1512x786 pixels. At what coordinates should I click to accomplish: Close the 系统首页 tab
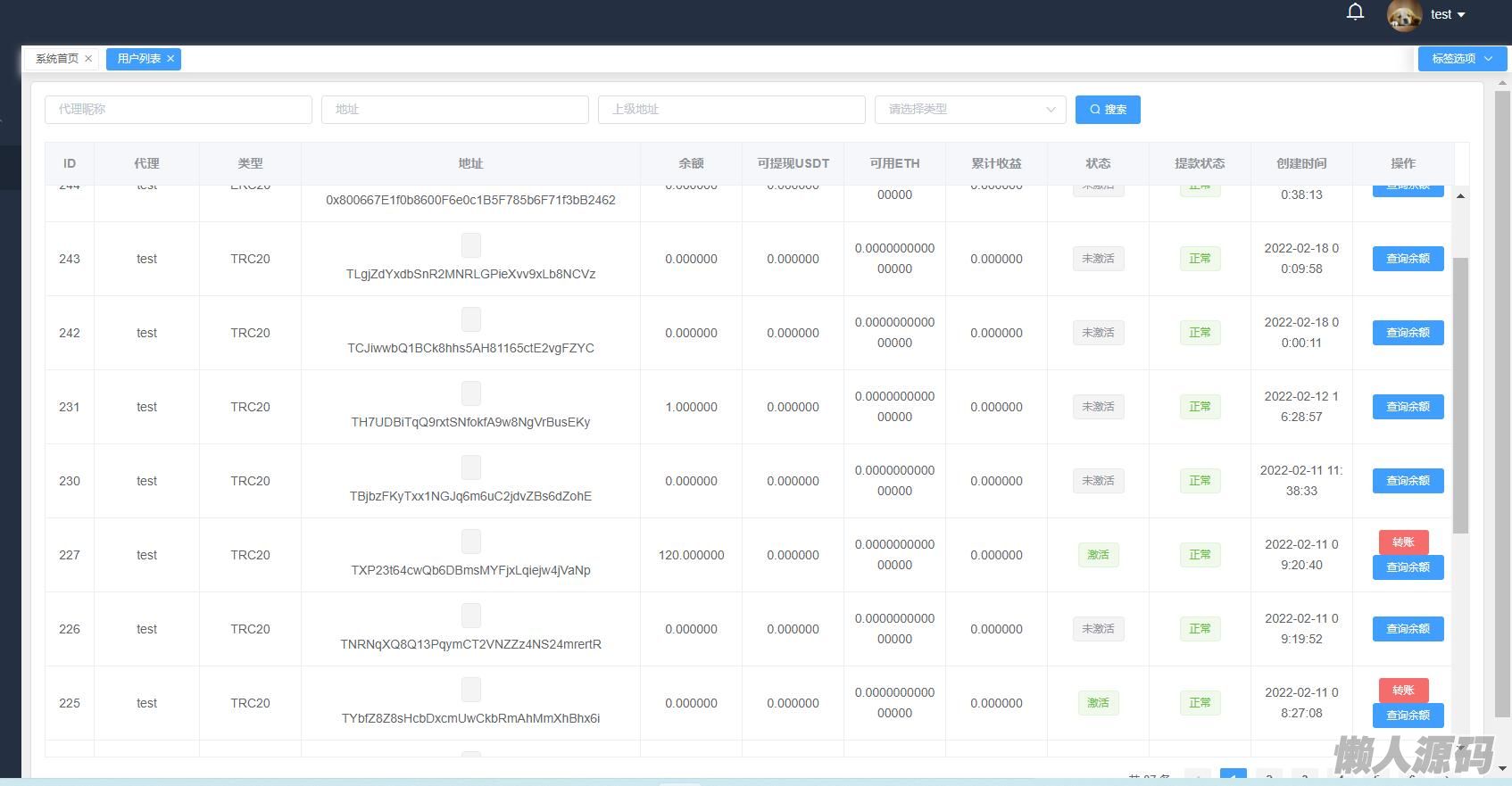pyautogui.click(x=88, y=59)
